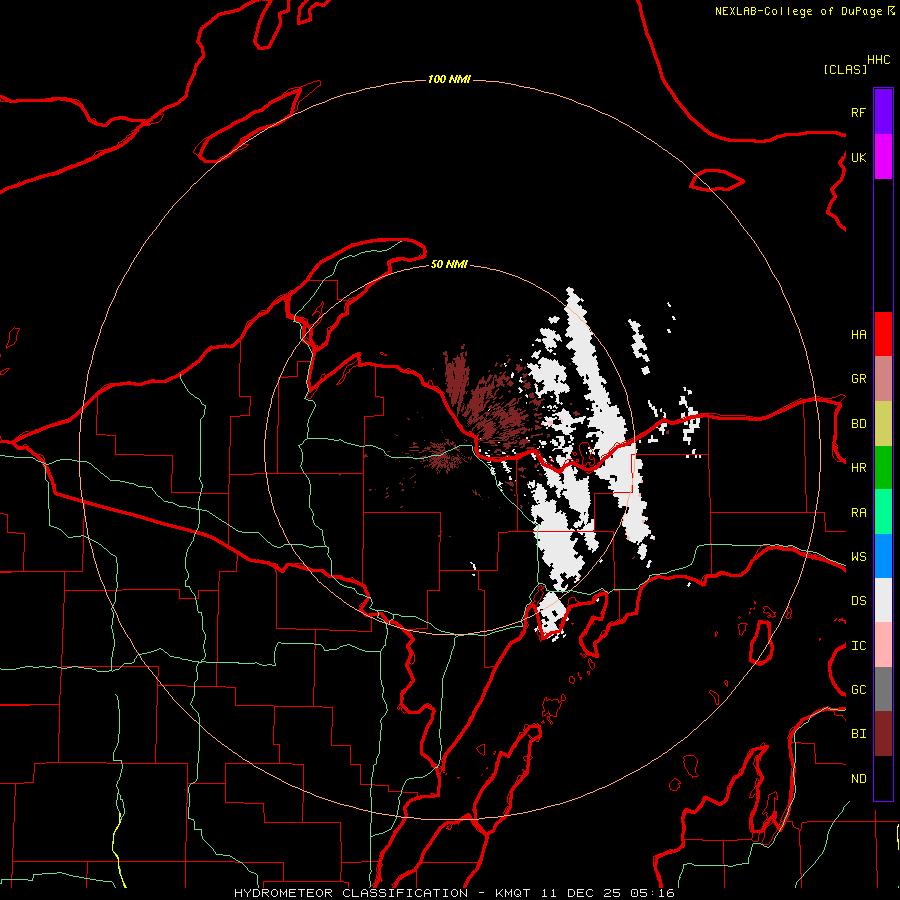
Task: Click the GC gray legend color swatch
Action: pos(883,689)
